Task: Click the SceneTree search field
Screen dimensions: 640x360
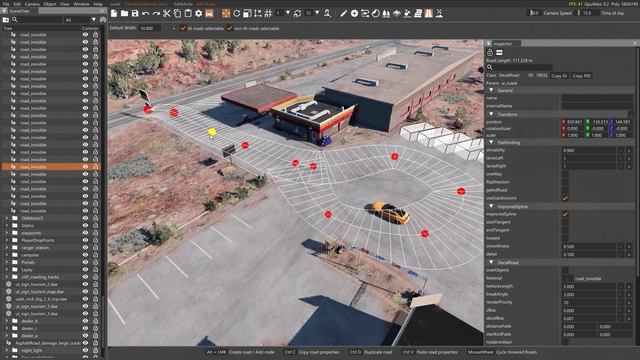Action: click(x=40, y=20)
